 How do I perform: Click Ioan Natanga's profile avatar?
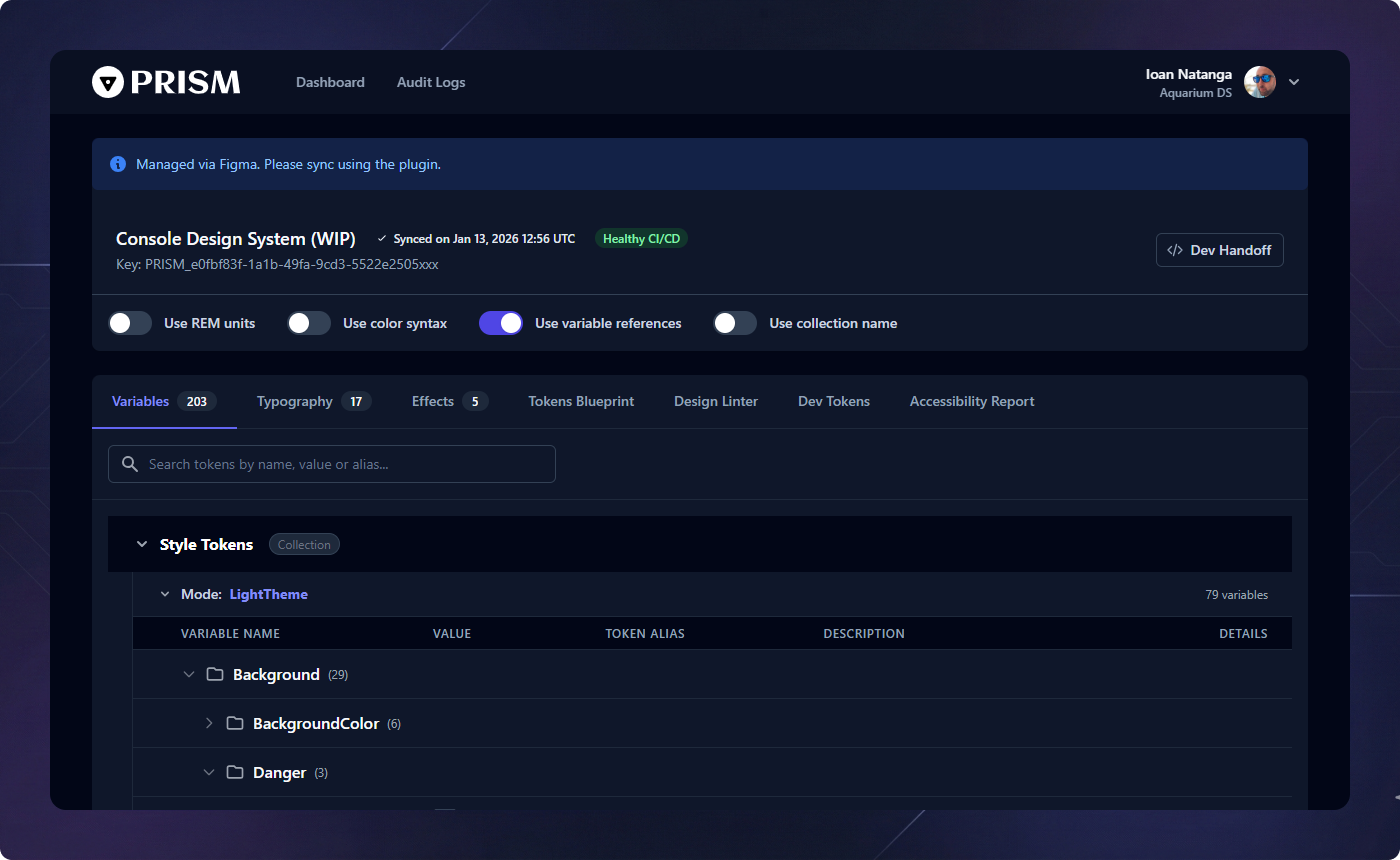point(1259,82)
